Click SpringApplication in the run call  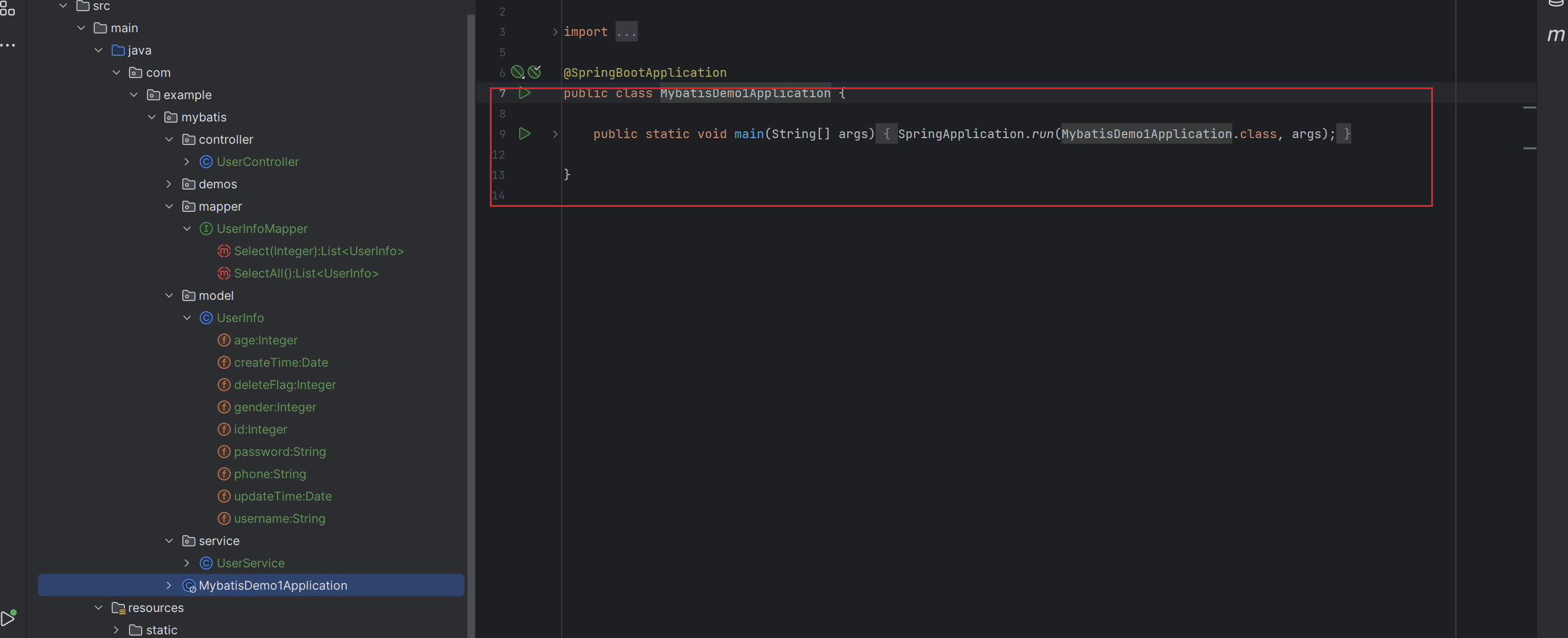coord(961,134)
